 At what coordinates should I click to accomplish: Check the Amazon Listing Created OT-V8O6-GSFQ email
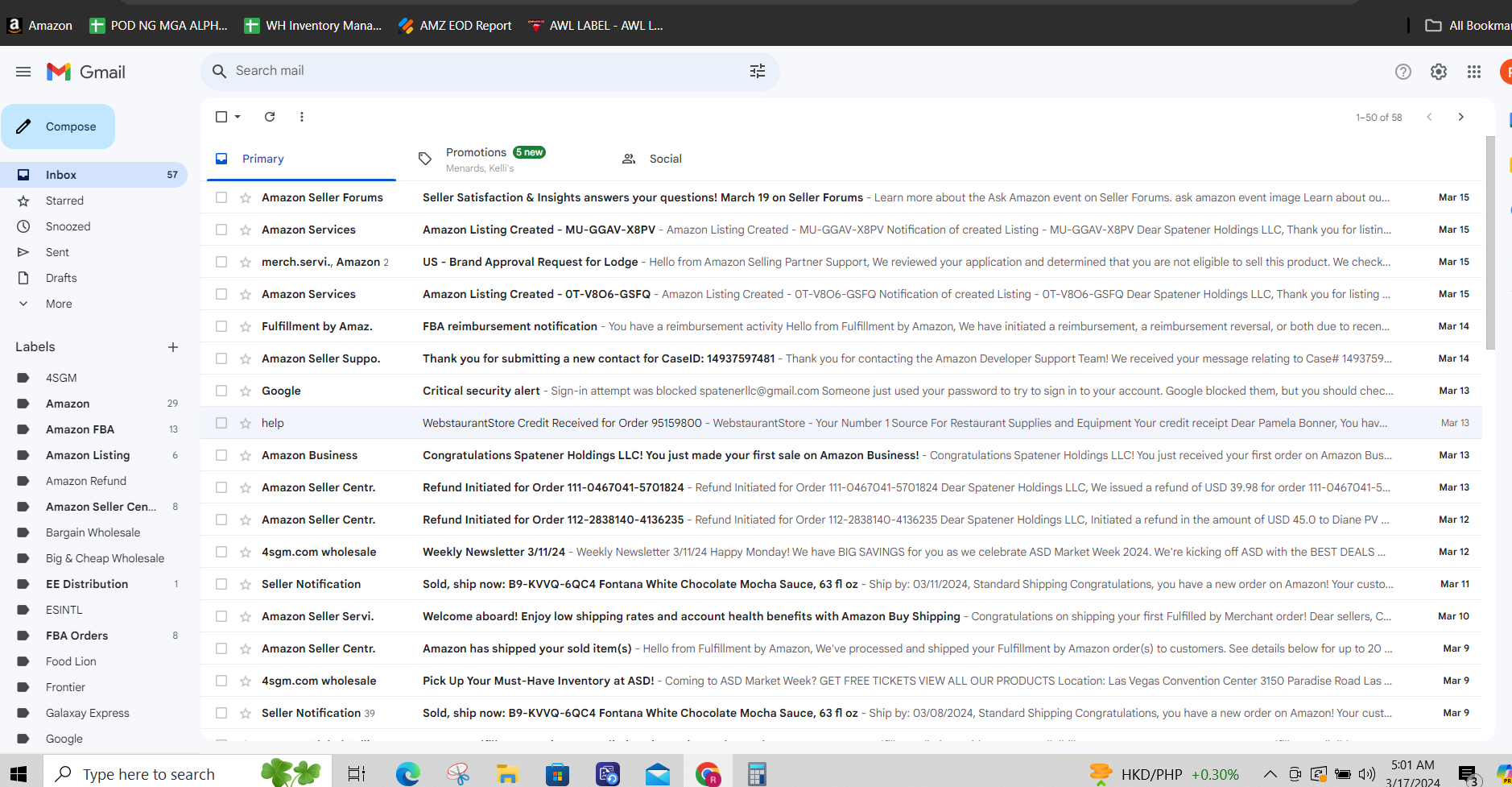[221, 294]
